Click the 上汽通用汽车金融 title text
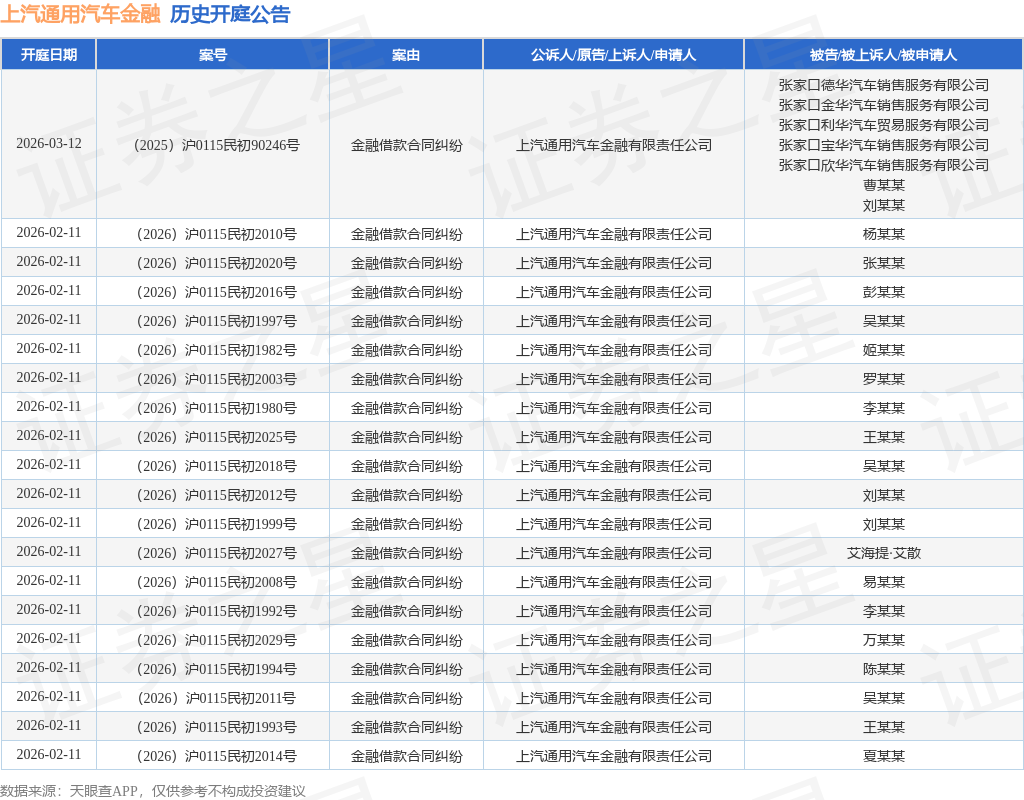This screenshot has width=1024, height=800. pos(80,14)
